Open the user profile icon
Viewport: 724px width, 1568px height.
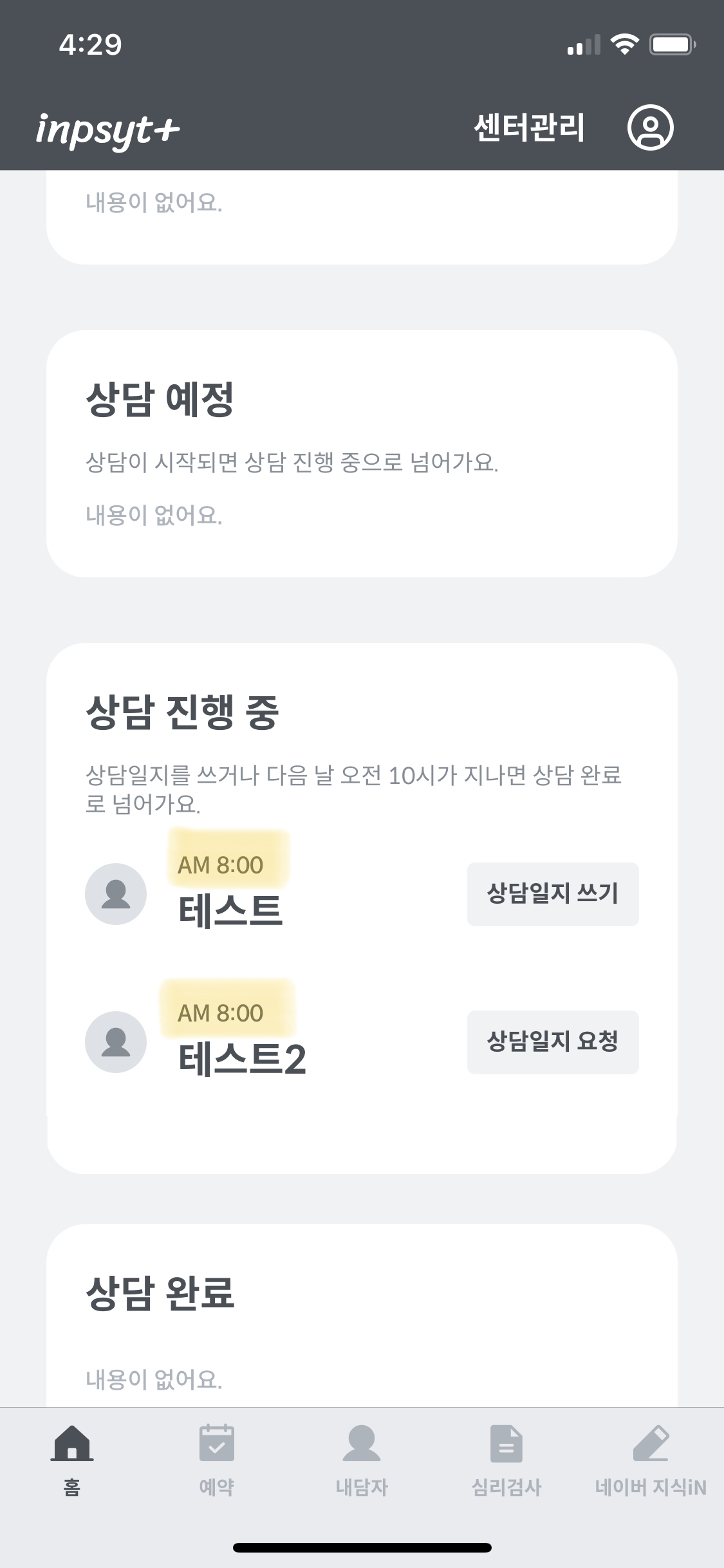click(650, 127)
